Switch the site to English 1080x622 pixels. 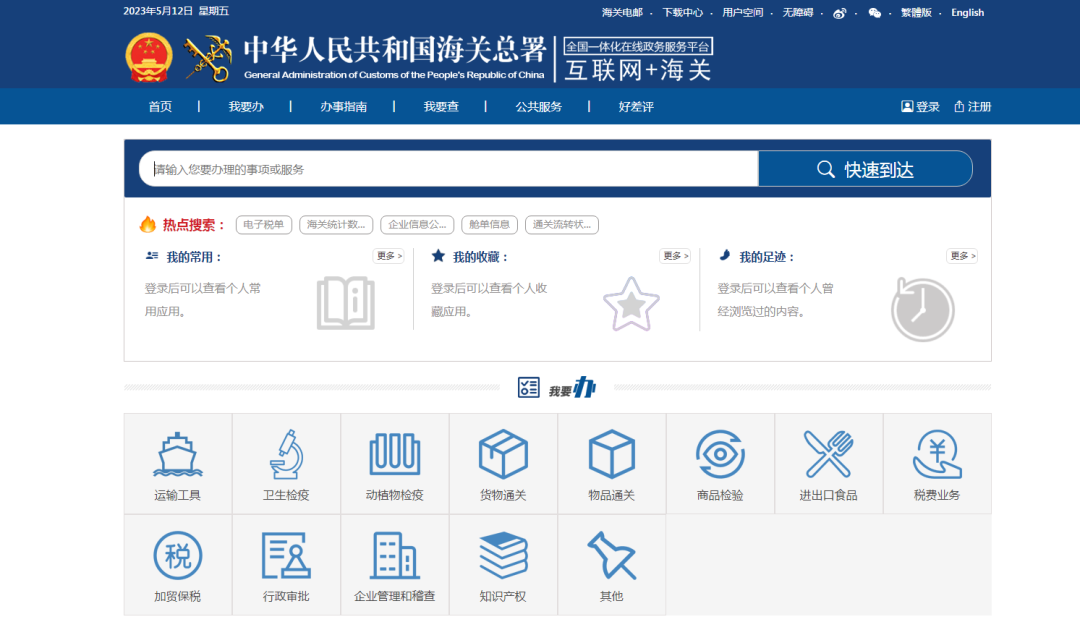[x=967, y=12]
